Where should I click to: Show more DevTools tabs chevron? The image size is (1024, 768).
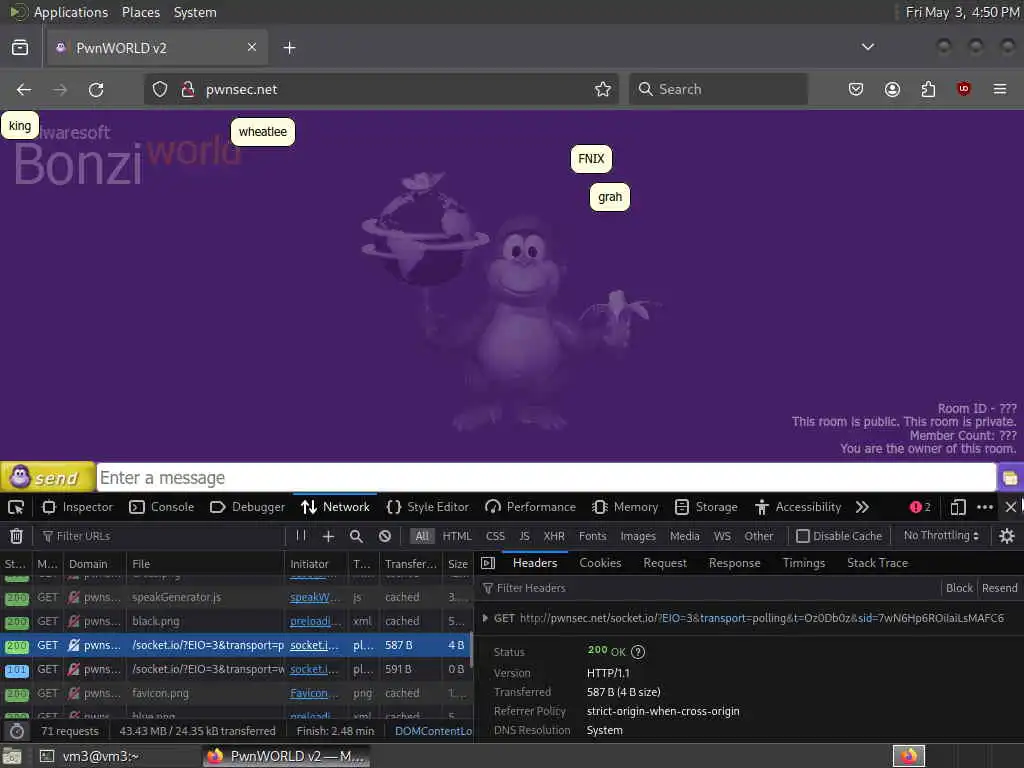862,507
